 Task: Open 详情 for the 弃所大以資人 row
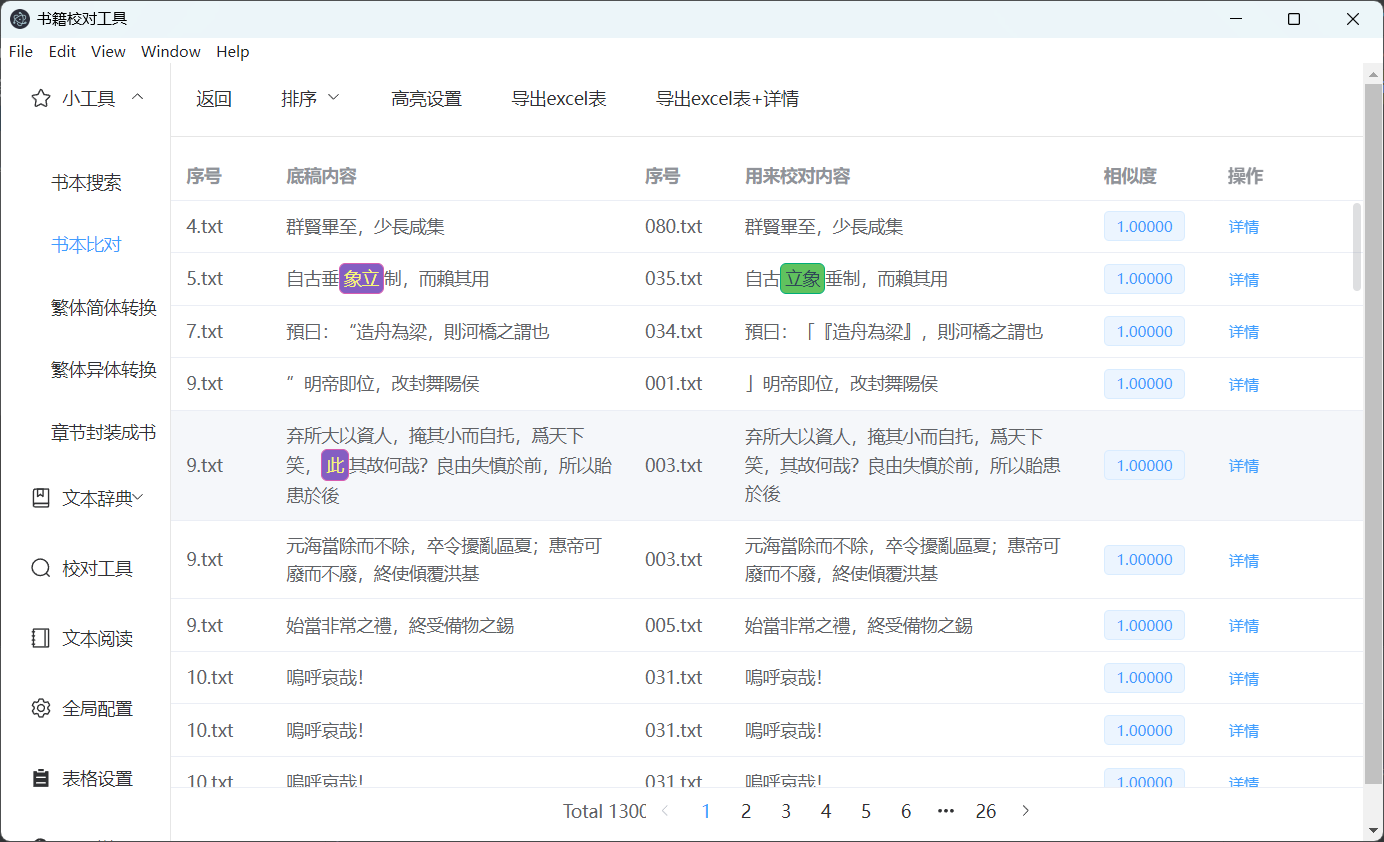pos(1244,466)
